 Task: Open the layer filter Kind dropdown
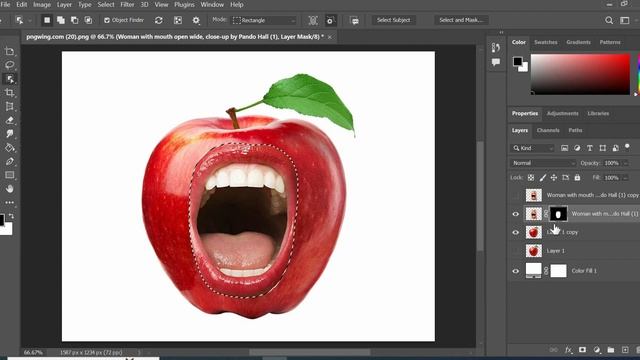point(533,148)
